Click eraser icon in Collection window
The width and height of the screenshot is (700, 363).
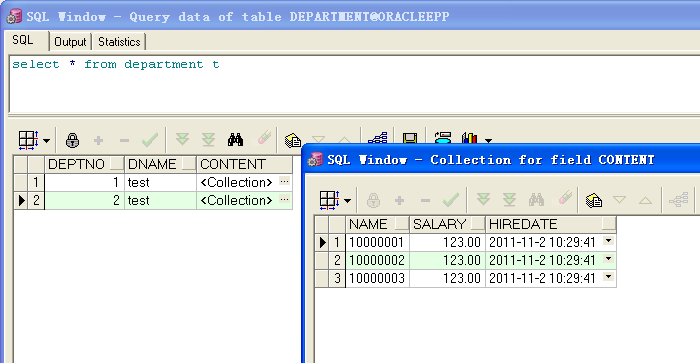pyautogui.click(x=565, y=198)
